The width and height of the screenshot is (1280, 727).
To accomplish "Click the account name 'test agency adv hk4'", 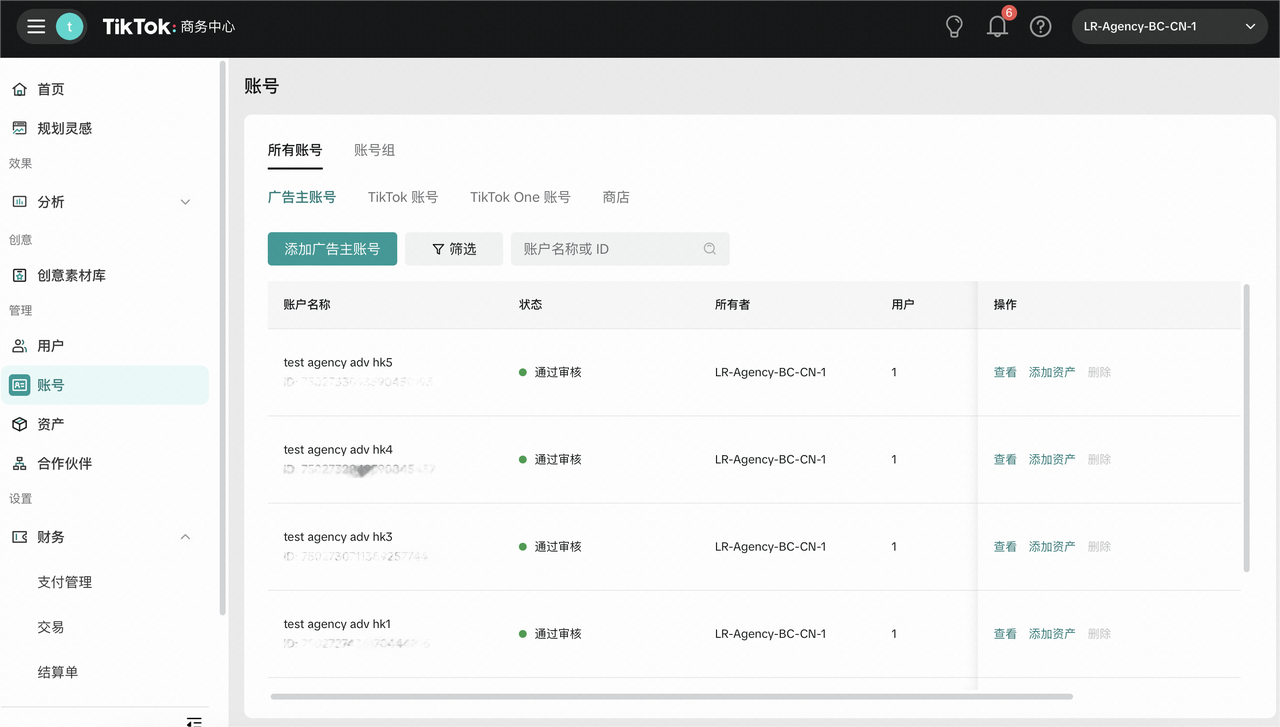I will tap(338, 449).
